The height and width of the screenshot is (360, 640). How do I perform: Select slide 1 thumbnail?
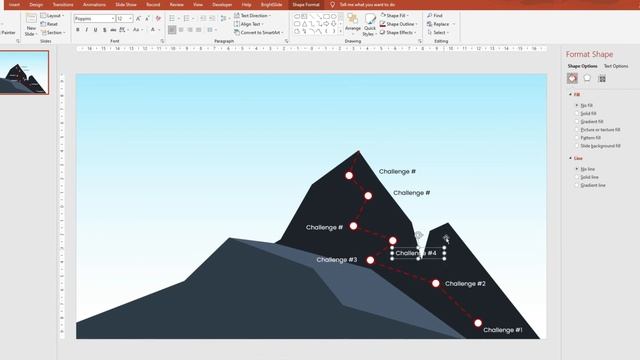click(24, 73)
